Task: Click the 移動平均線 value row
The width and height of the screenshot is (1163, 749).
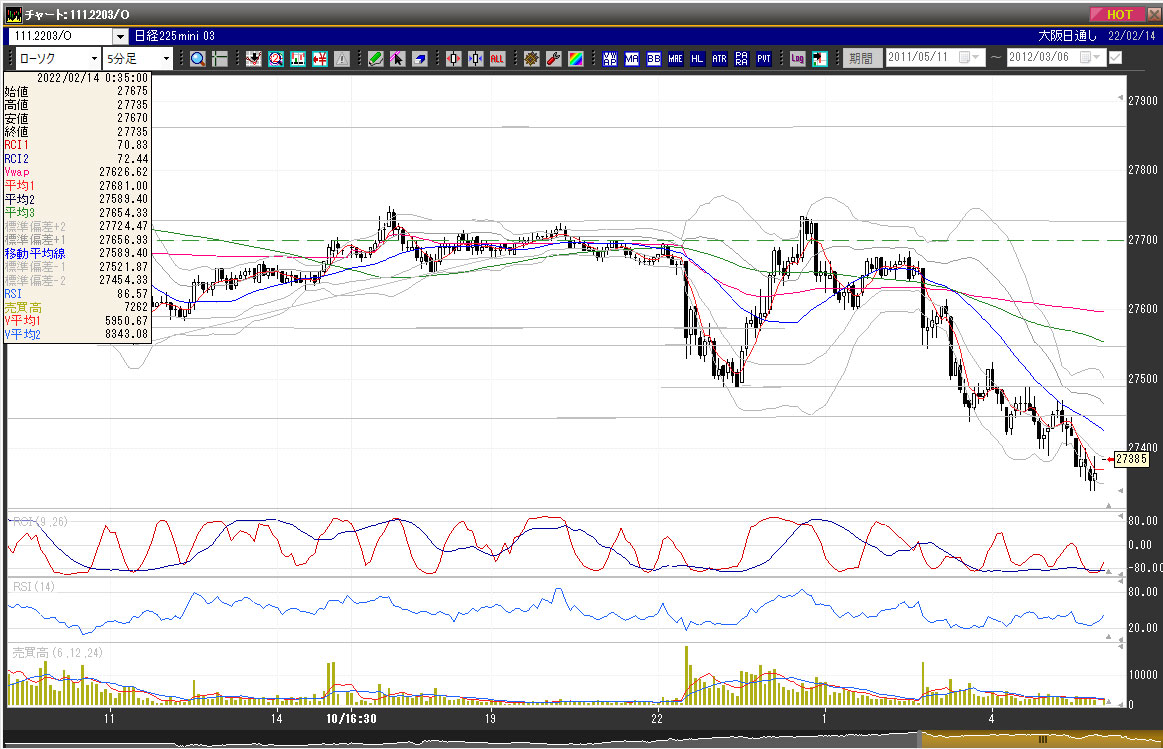Action: 76,253
